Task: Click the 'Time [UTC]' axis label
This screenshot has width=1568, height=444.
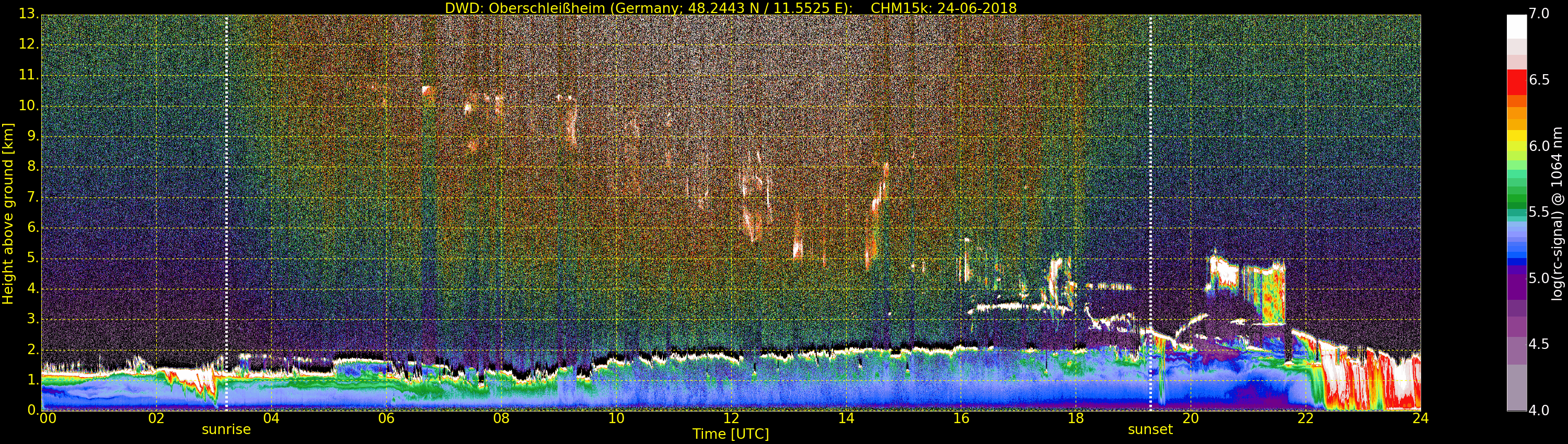Action: click(731, 434)
